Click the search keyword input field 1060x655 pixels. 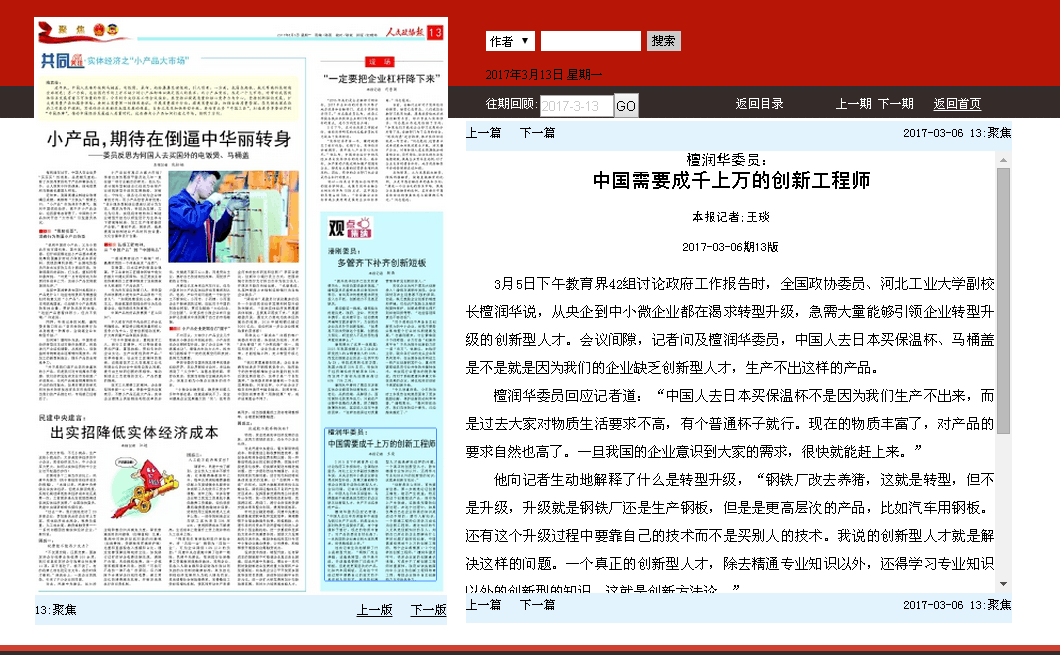coord(590,41)
